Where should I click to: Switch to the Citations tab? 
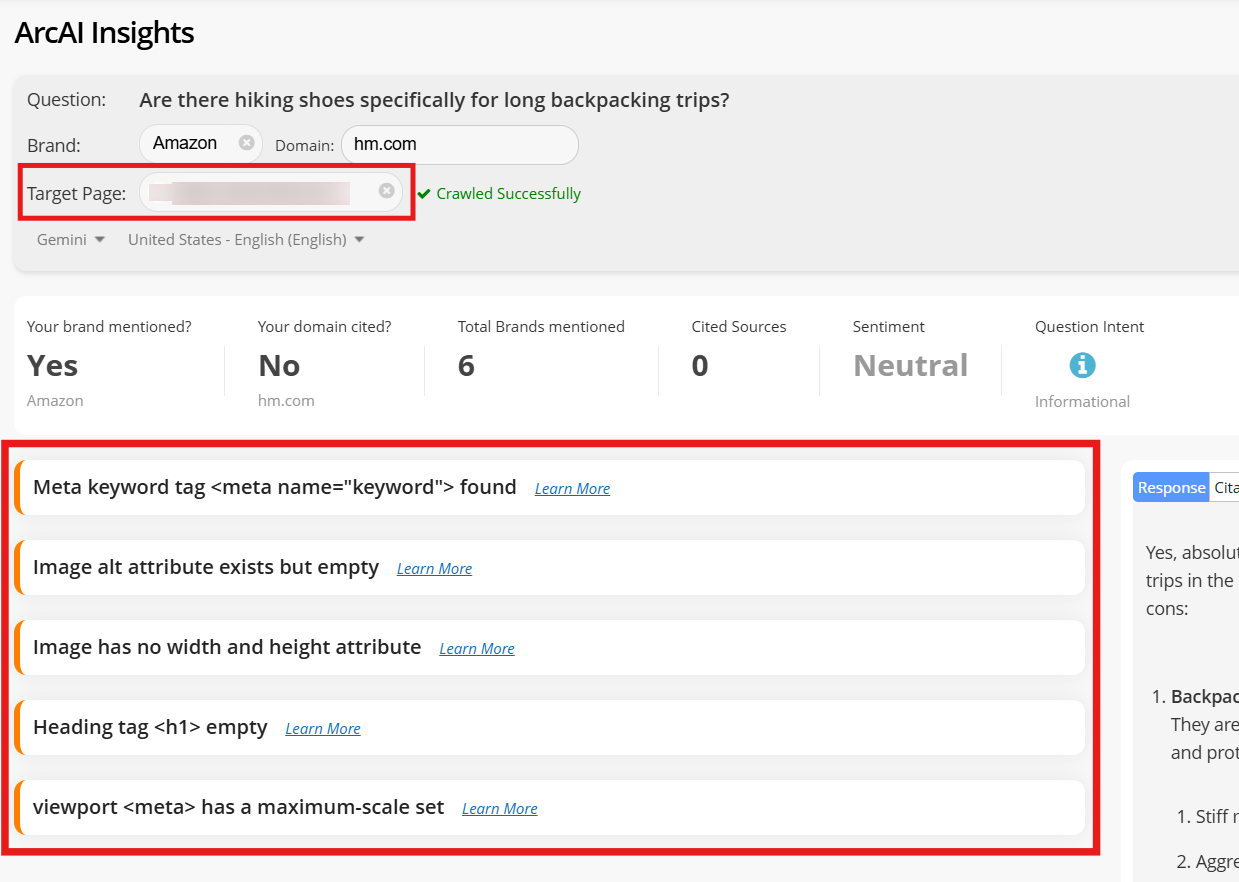tap(1225, 487)
